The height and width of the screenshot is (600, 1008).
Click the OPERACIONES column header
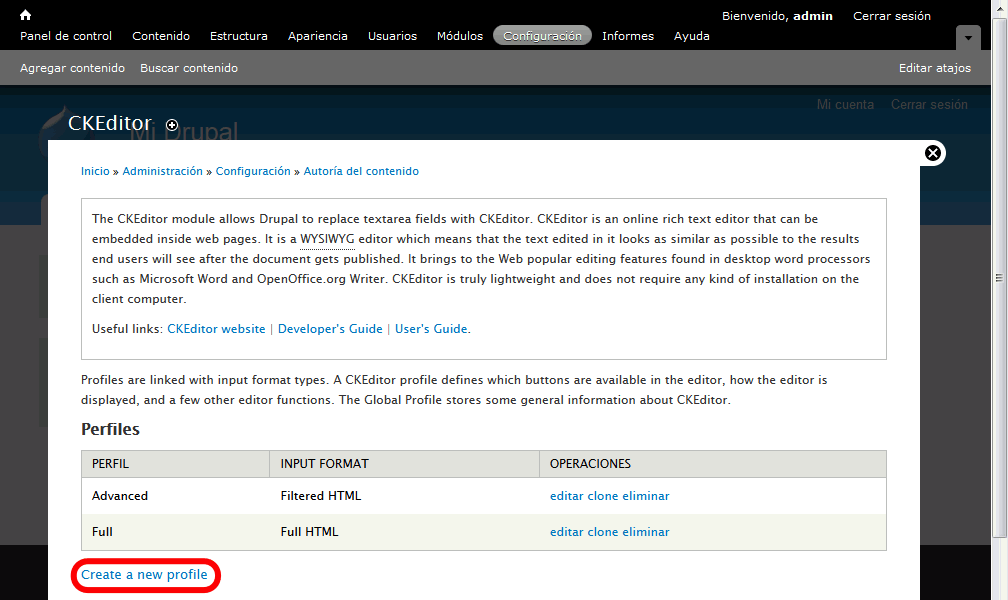[x=712, y=464]
